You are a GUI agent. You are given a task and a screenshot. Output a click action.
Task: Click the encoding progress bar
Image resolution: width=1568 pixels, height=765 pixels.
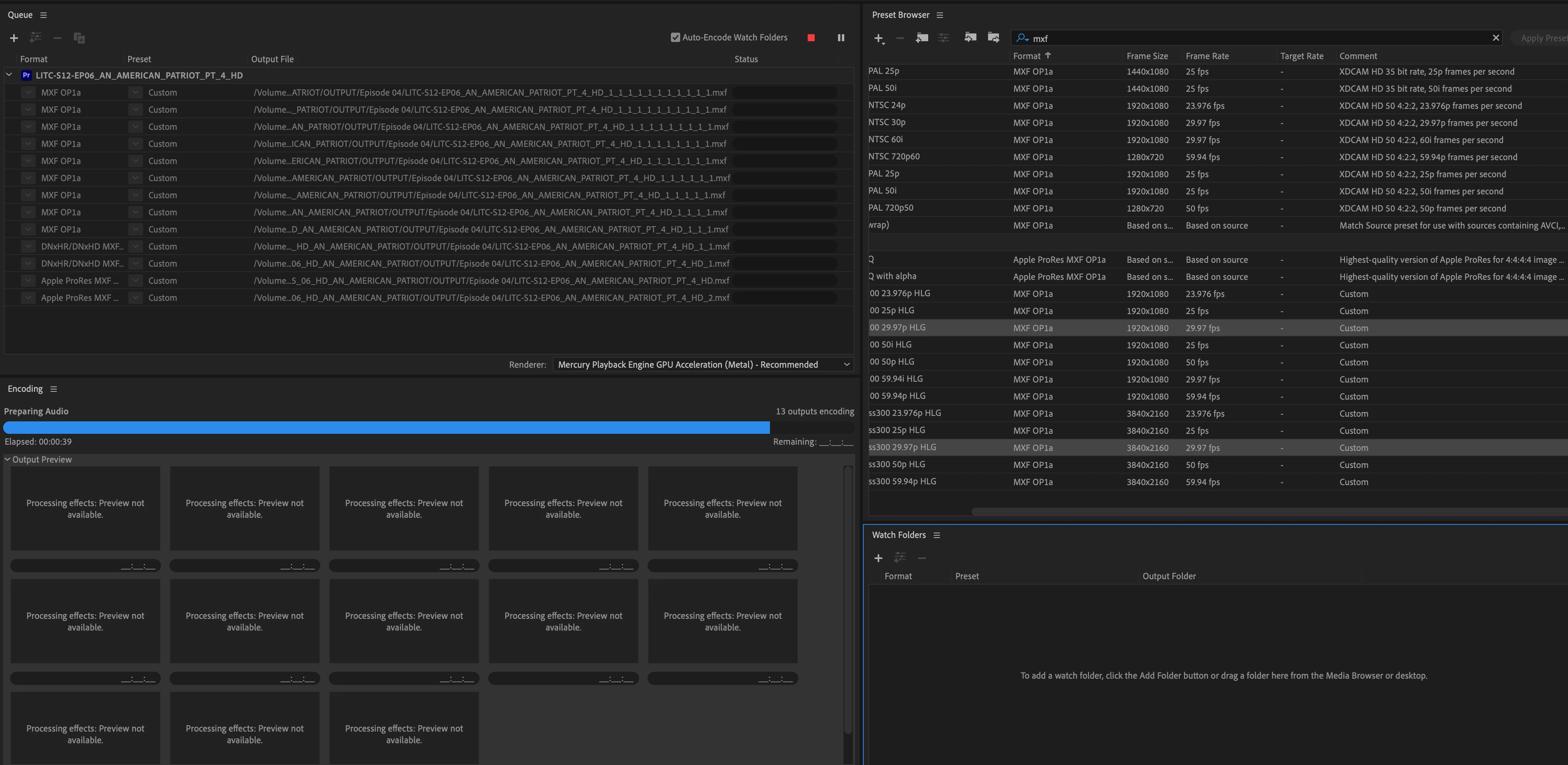point(386,427)
